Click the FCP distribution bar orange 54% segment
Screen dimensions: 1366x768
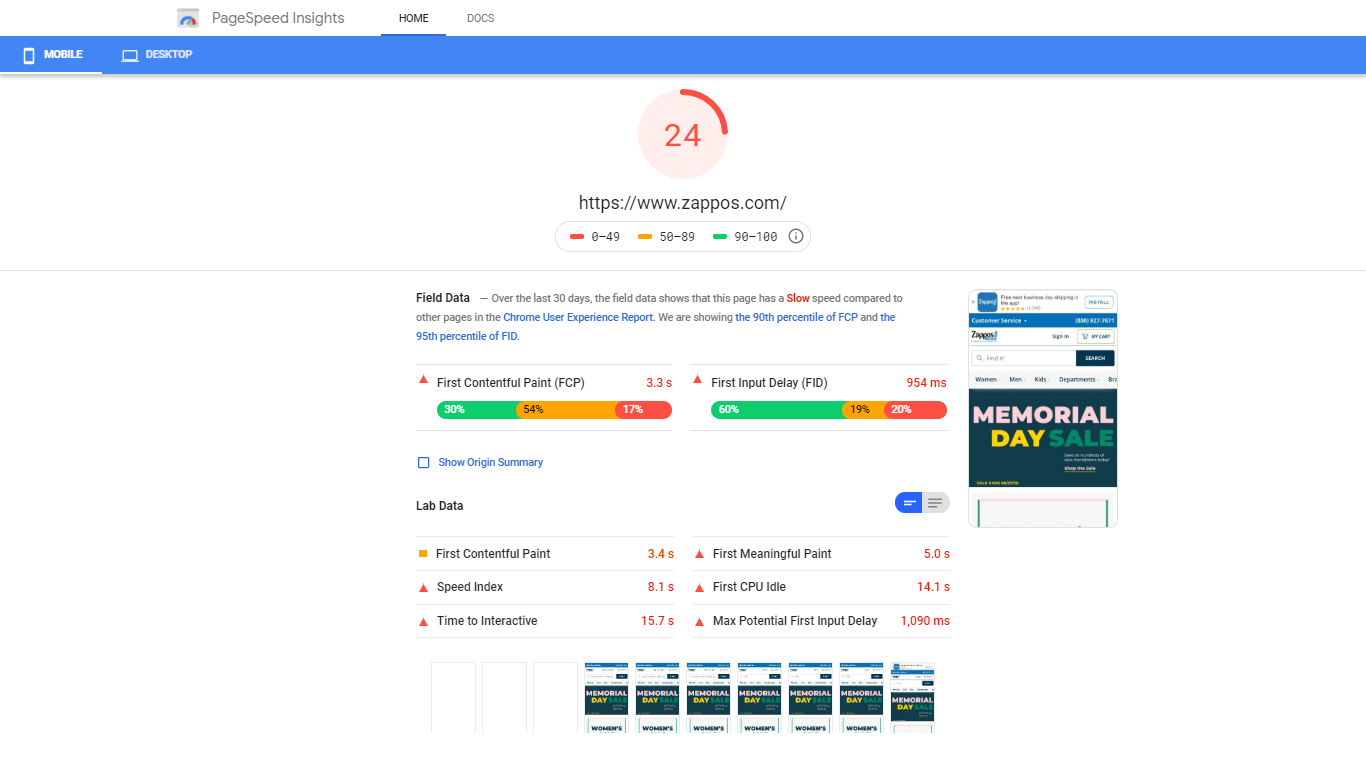point(565,410)
